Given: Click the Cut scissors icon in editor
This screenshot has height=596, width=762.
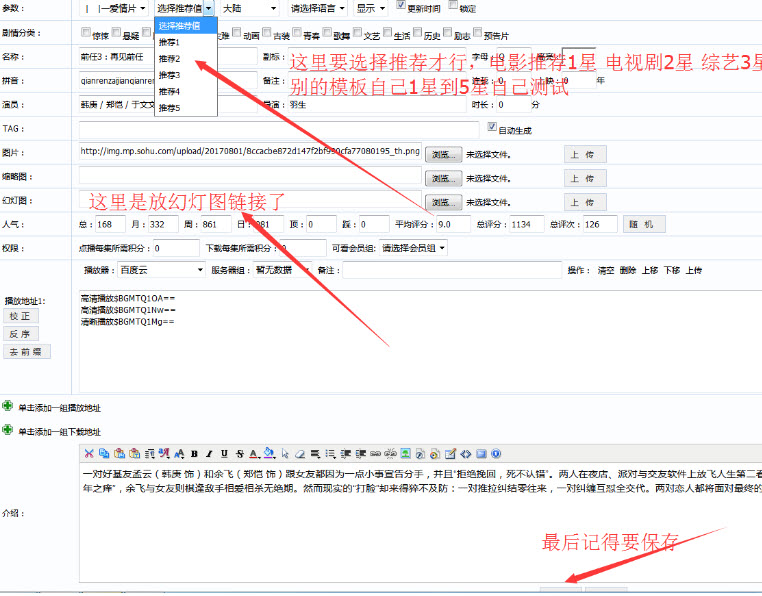Looking at the screenshot, I should click(88, 454).
